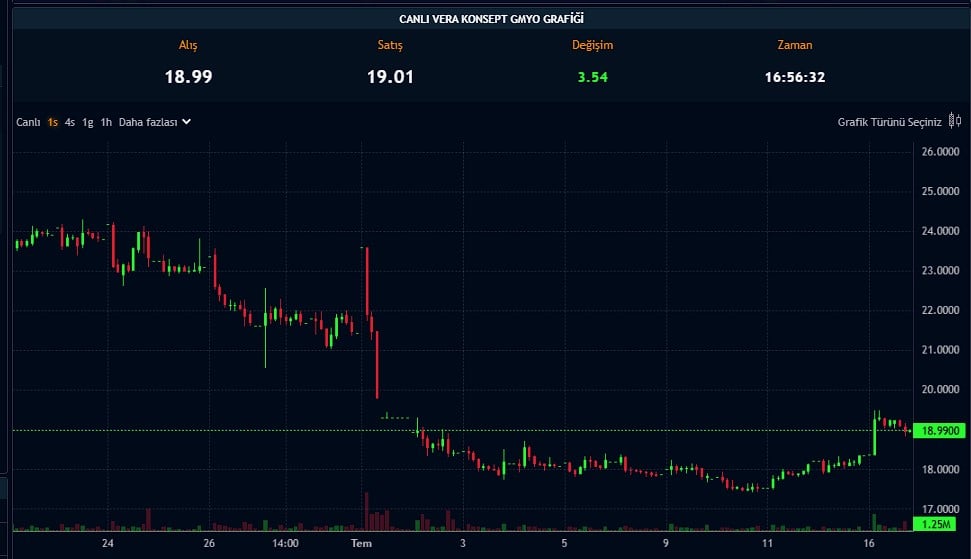Click the candlestick chart type icon
The image size is (971, 559).
pos(954,122)
